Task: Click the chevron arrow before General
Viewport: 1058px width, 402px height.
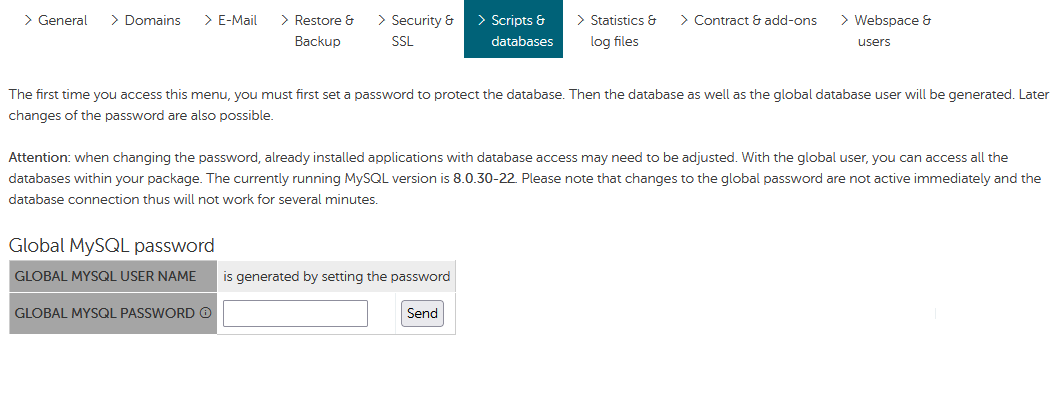Action: pyautogui.click(x=28, y=20)
